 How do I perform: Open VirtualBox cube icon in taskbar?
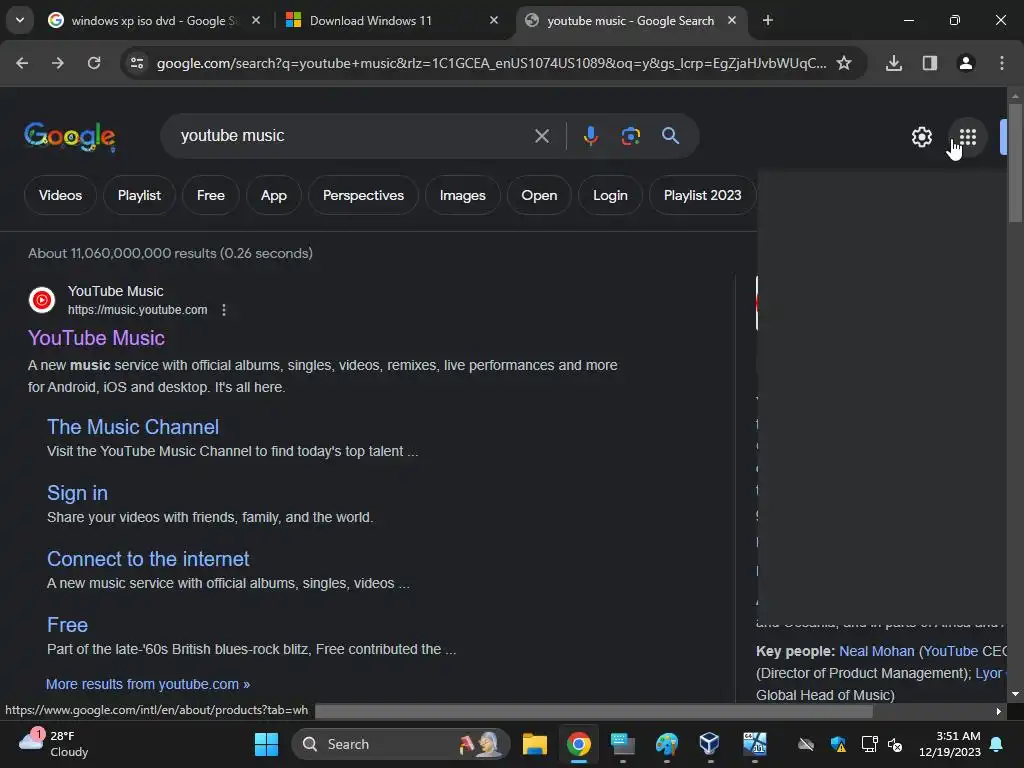pos(709,744)
